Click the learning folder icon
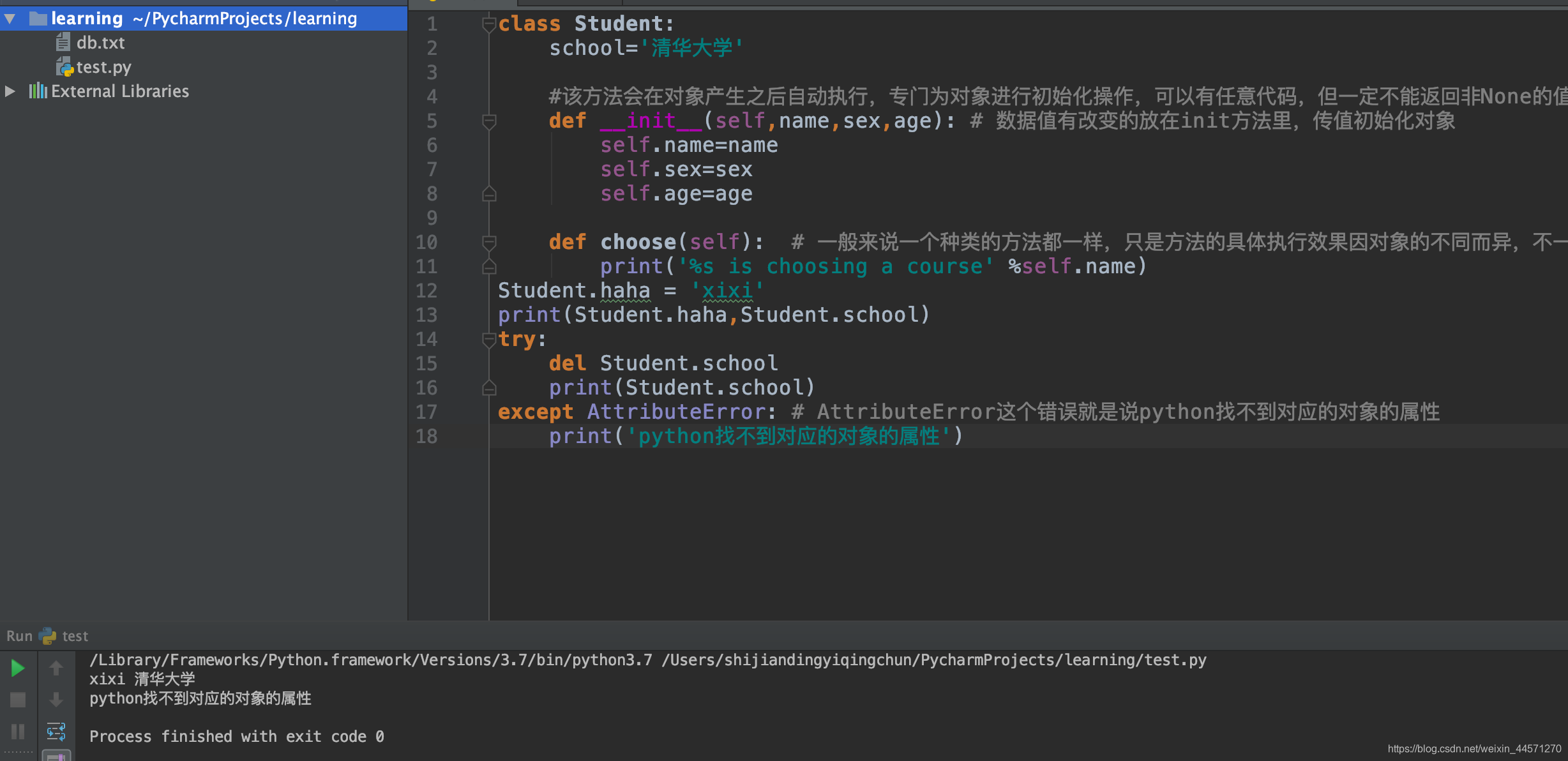The height and width of the screenshot is (761, 1568). click(38, 19)
